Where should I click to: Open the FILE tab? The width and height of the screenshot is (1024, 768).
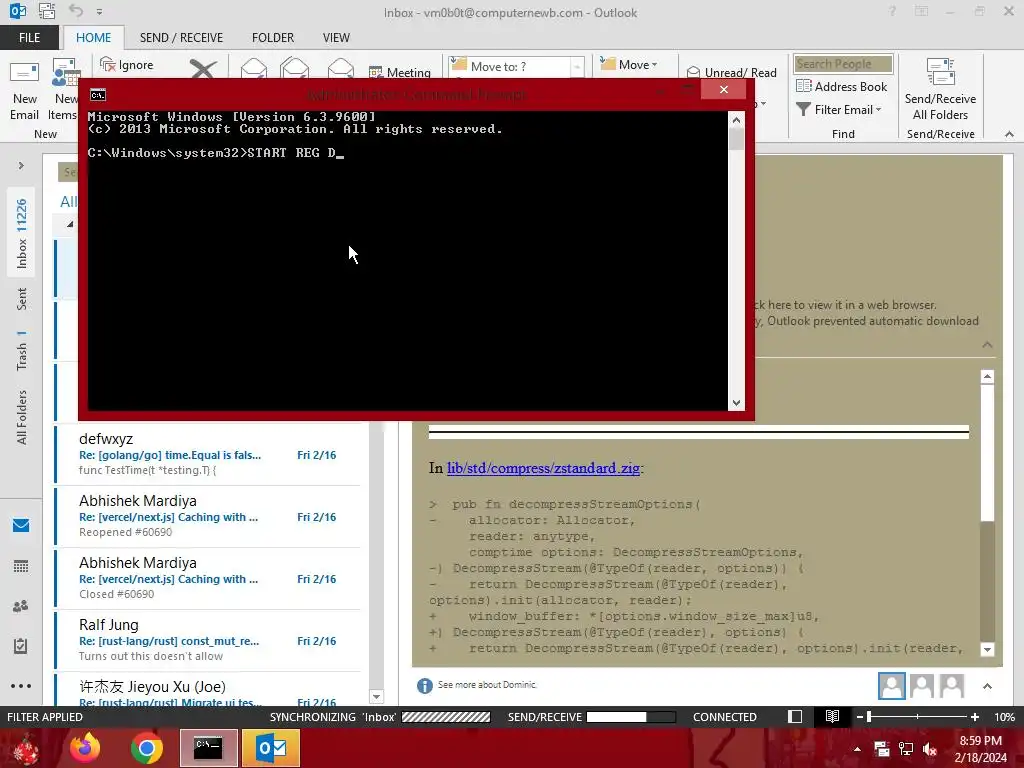pyautogui.click(x=29, y=37)
